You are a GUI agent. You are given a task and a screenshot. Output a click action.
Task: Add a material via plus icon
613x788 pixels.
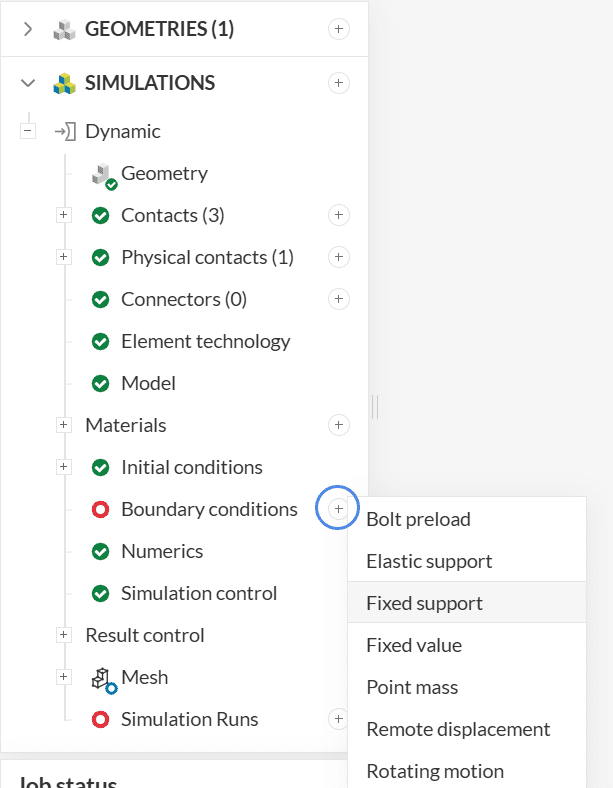coord(339,425)
